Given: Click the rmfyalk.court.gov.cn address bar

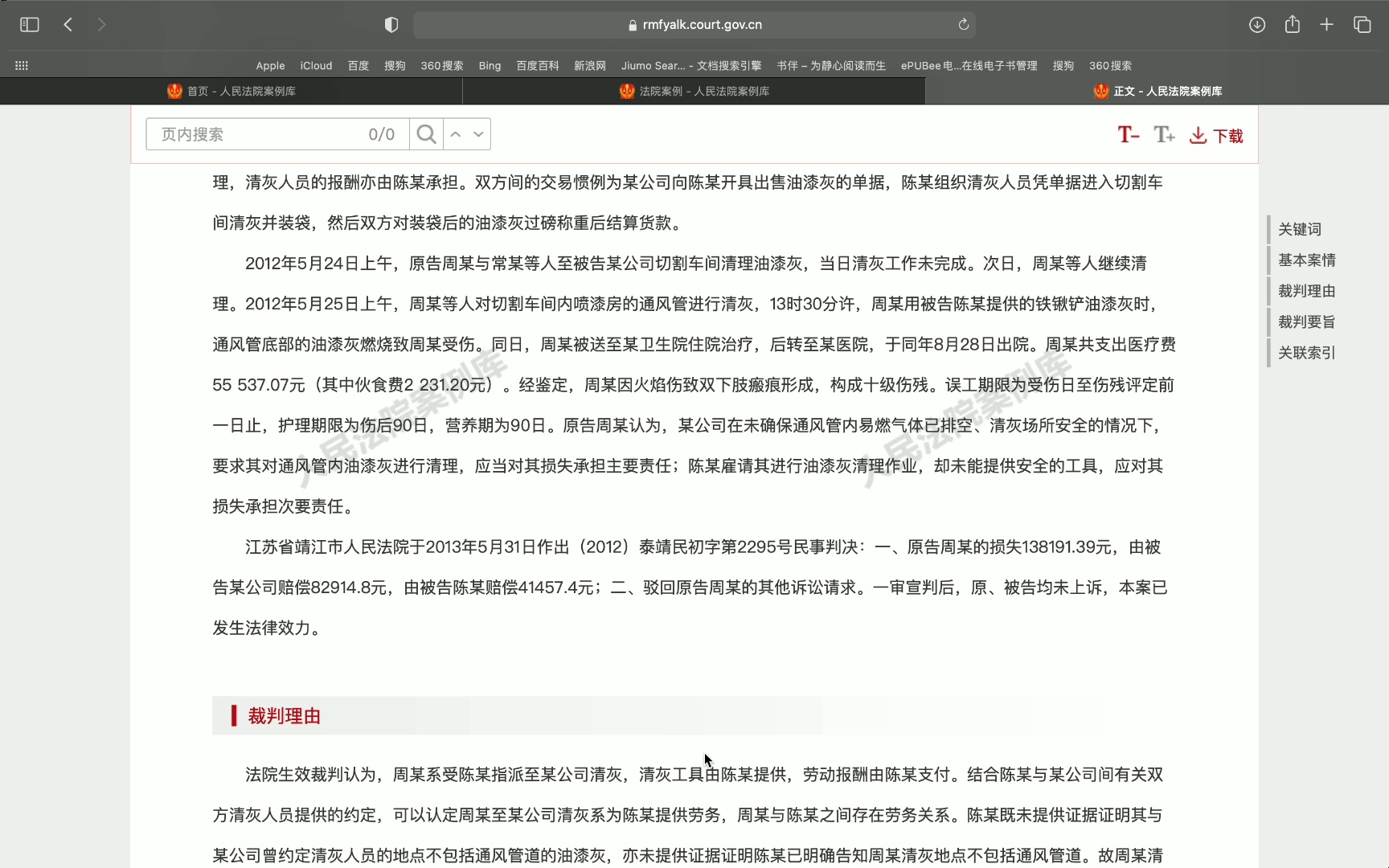Looking at the screenshot, I should click(694, 25).
